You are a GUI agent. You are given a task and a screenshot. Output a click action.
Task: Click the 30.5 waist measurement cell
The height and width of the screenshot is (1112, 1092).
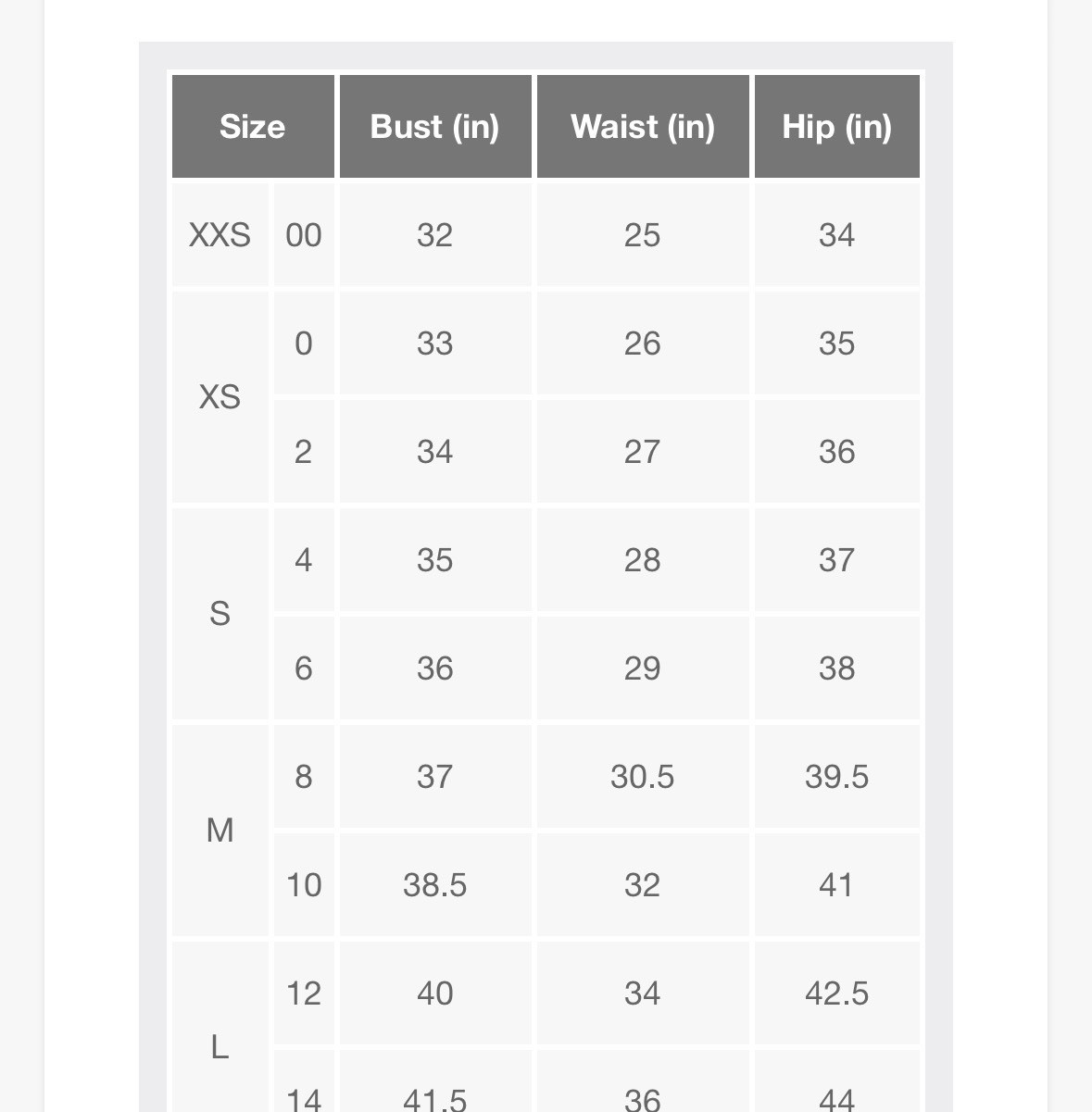643,776
